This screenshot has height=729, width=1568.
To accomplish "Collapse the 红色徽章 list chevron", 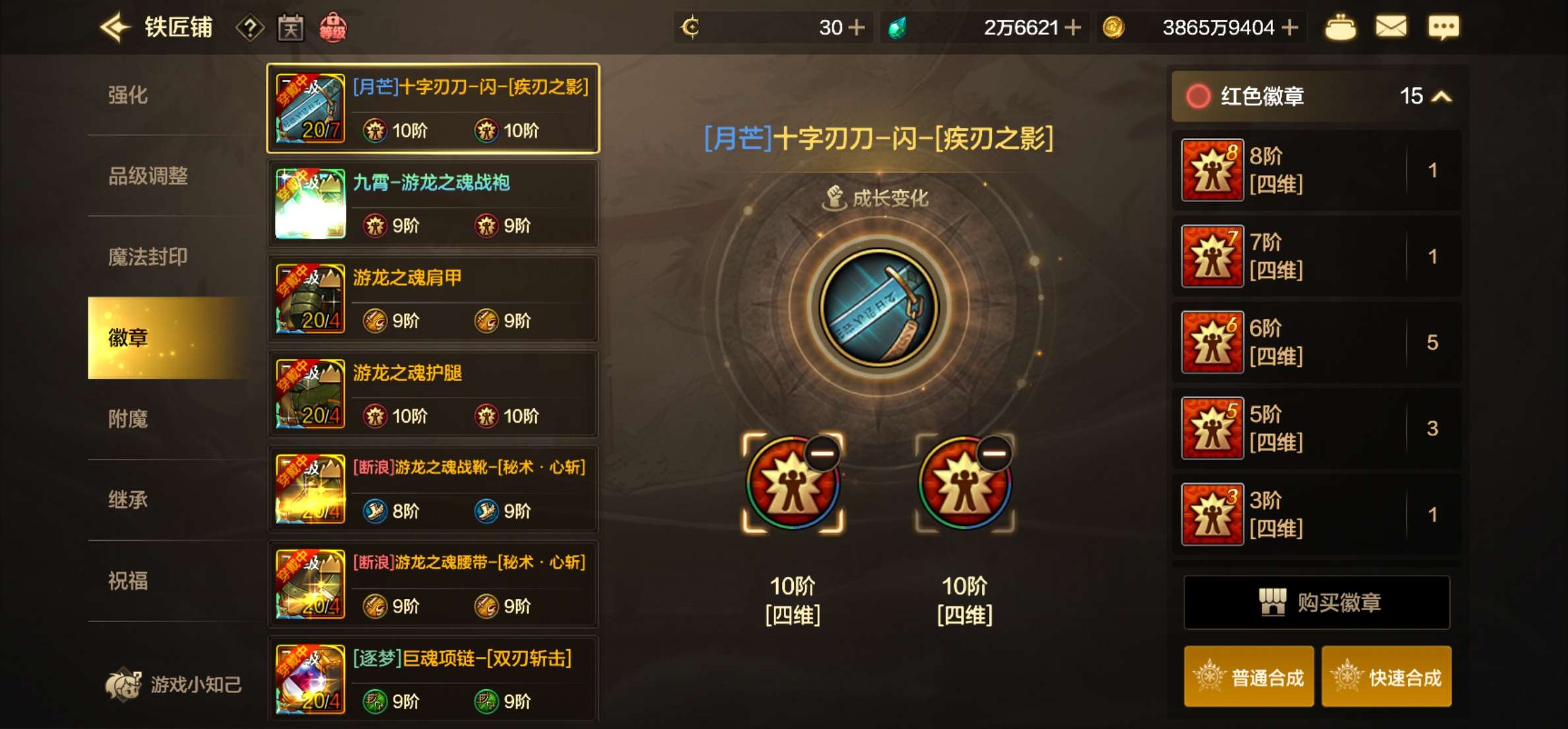I will [1442, 97].
